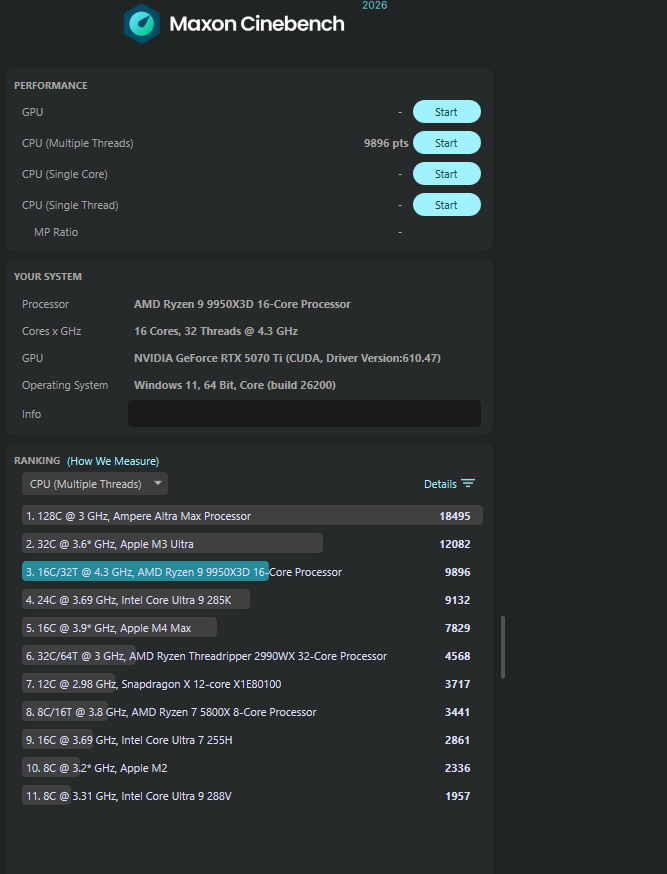Start the CPU (Single Core) benchmark
This screenshot has height=874, width=667.
click(x=446, y=174)
